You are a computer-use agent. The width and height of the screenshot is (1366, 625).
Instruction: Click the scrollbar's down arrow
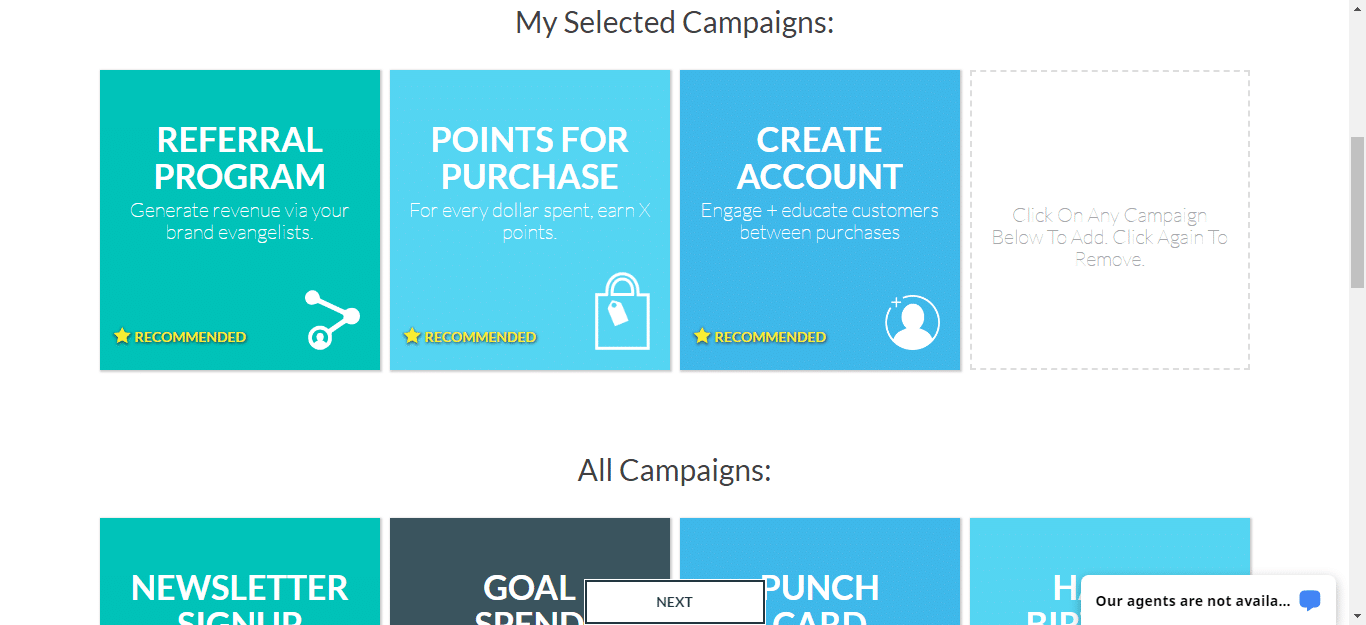[1357, 617]
